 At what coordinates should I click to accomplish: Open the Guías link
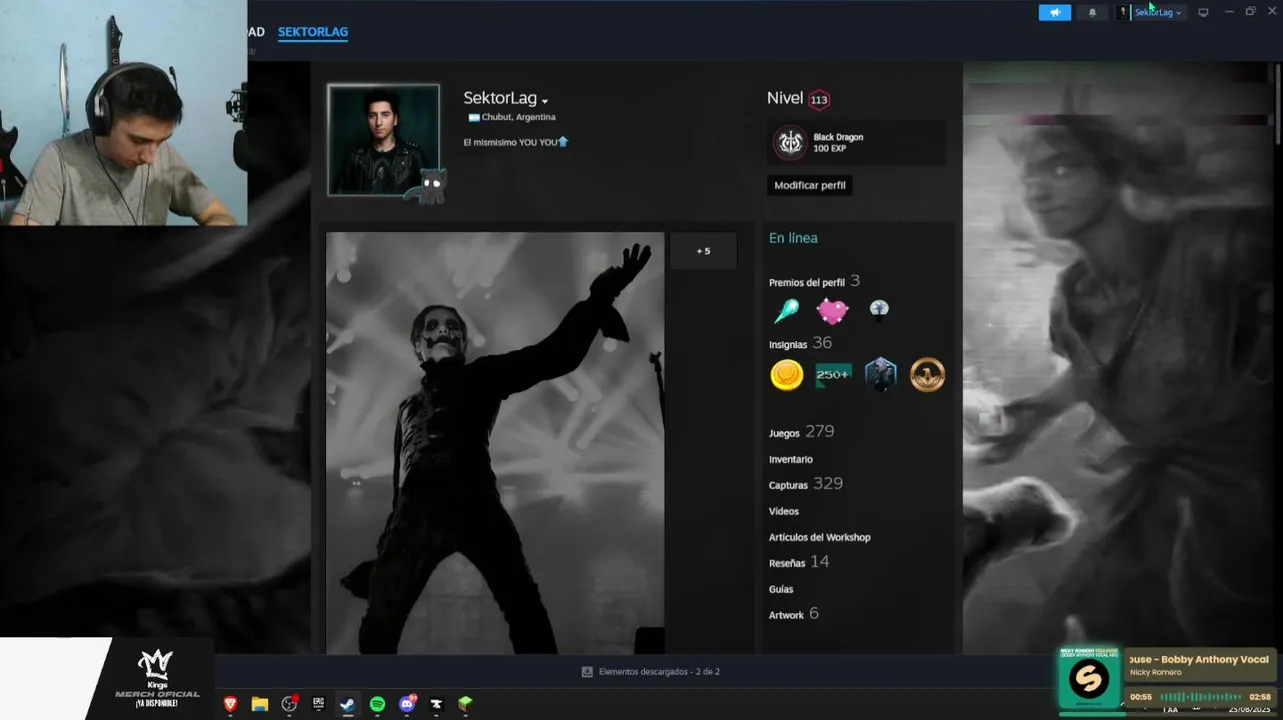pyautogui.click(x=781, y=589)
